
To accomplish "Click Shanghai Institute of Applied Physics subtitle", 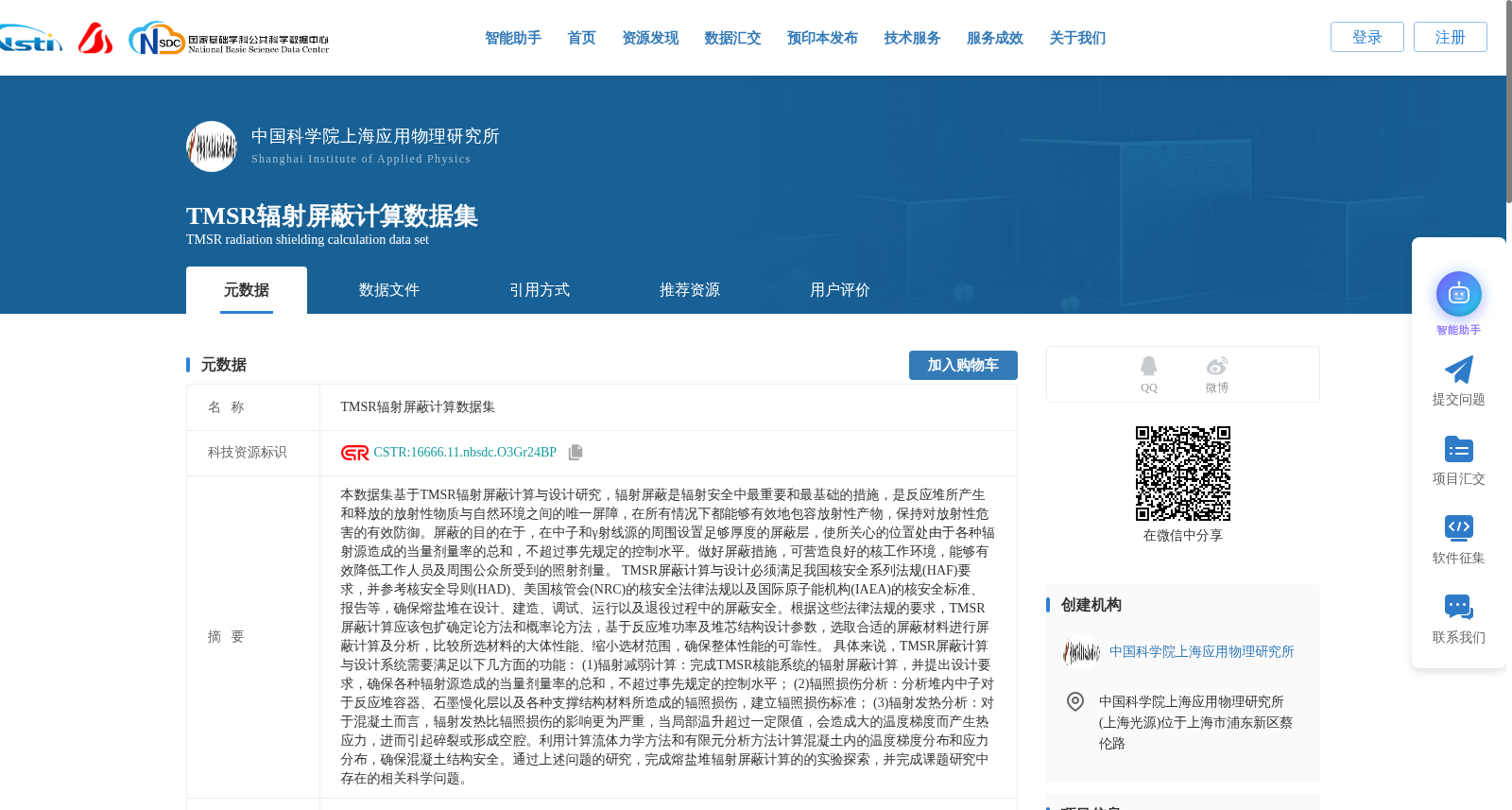I will (361, 159).
